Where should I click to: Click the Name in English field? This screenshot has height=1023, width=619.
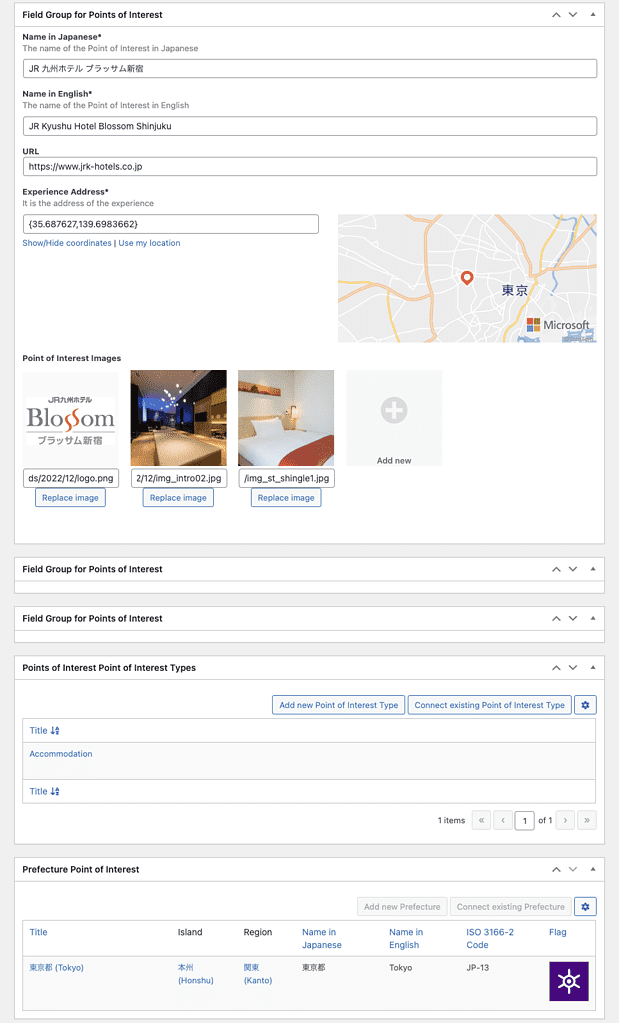click(x=310, y=126)
